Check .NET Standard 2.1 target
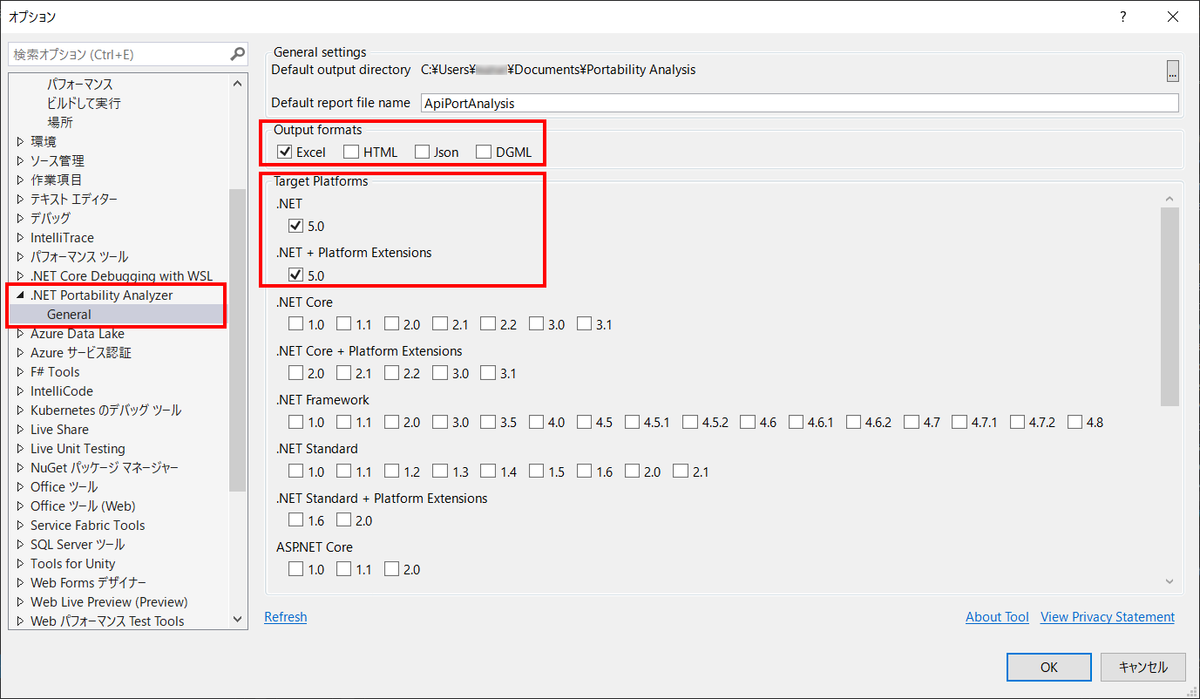1200x699 pixels. point(681,471)
